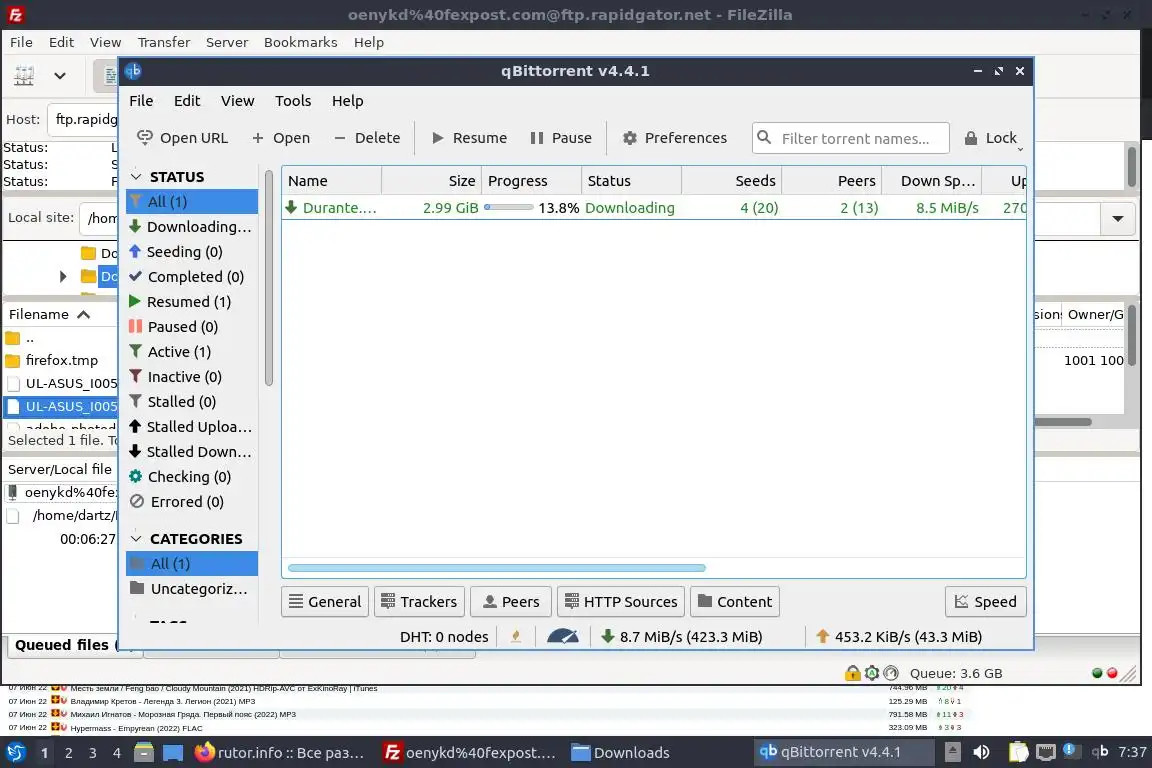The image size is (1152, 768).
Task: Filter by Seeding (0) status
Action: (192, 251)
